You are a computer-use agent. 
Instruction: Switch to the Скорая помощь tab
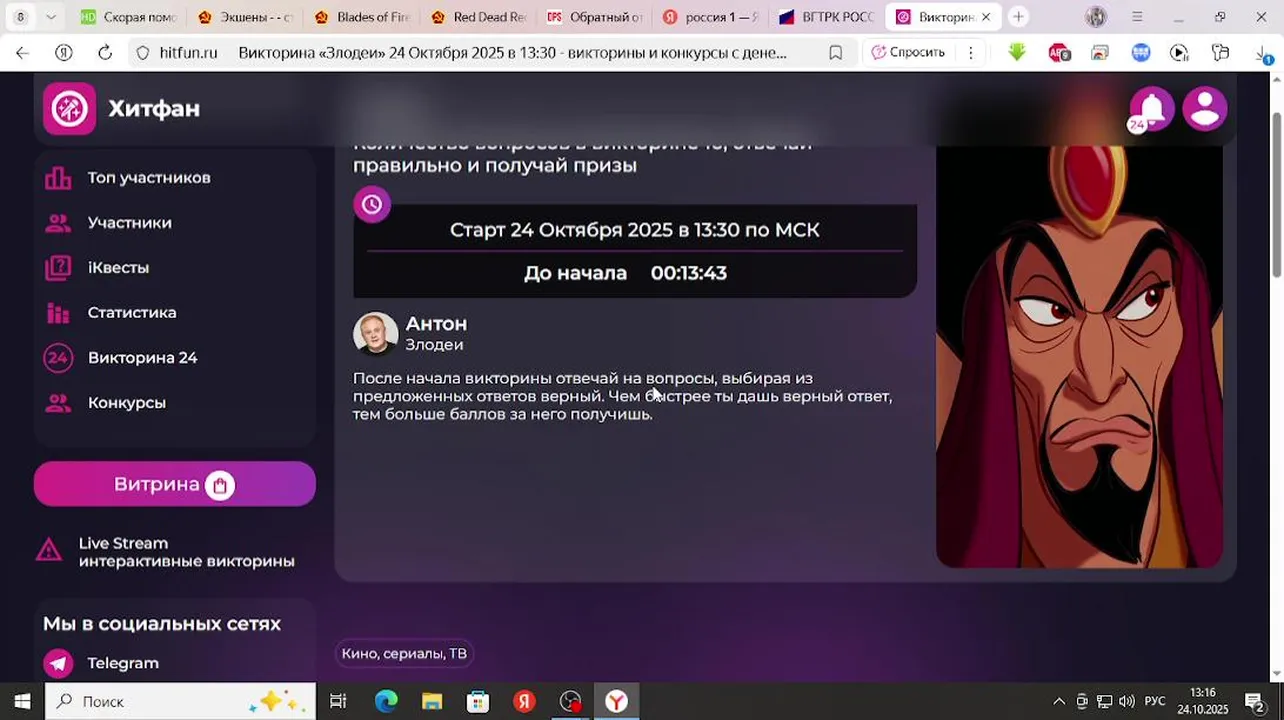pos(128,17)
